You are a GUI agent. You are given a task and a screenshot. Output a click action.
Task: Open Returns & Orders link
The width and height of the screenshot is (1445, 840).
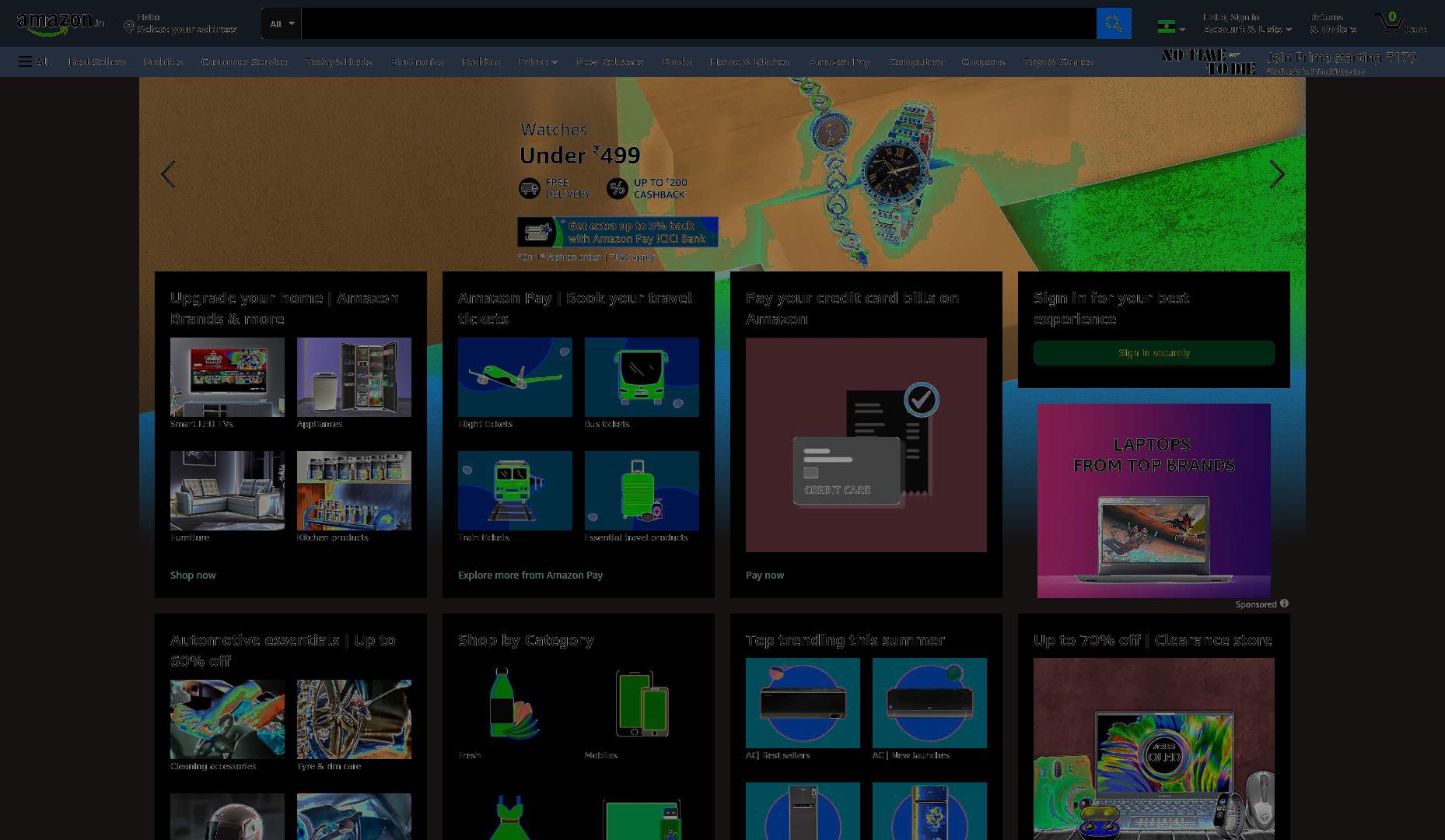click(1333, 23)
